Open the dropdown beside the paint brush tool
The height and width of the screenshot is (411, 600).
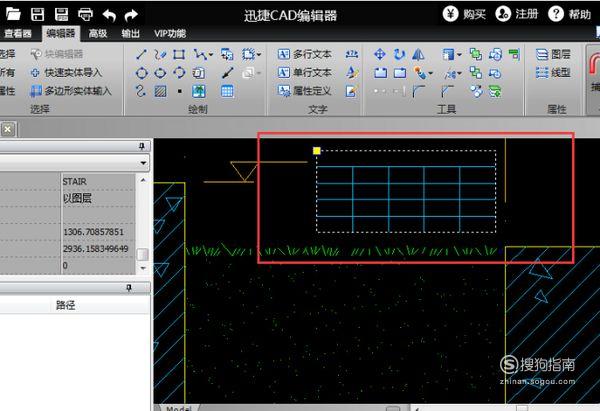[x=430, y=73]
